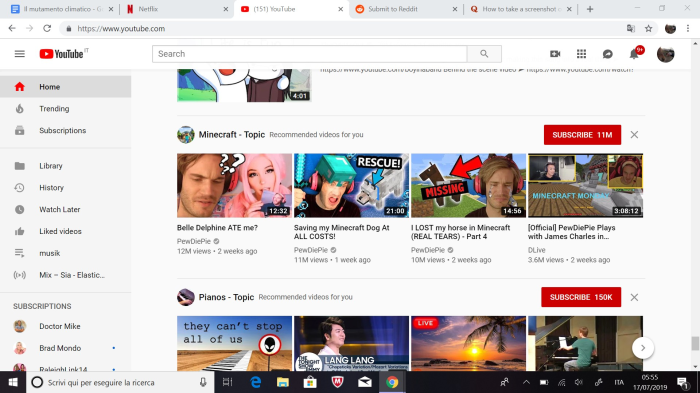Open Mix - Sia - Elastic playlist
Viewport: 700px width, 393px height.
(66, 275)
